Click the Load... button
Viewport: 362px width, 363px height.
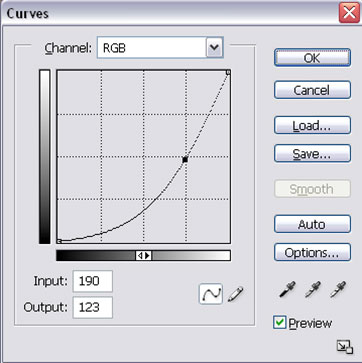click(312, 125)
